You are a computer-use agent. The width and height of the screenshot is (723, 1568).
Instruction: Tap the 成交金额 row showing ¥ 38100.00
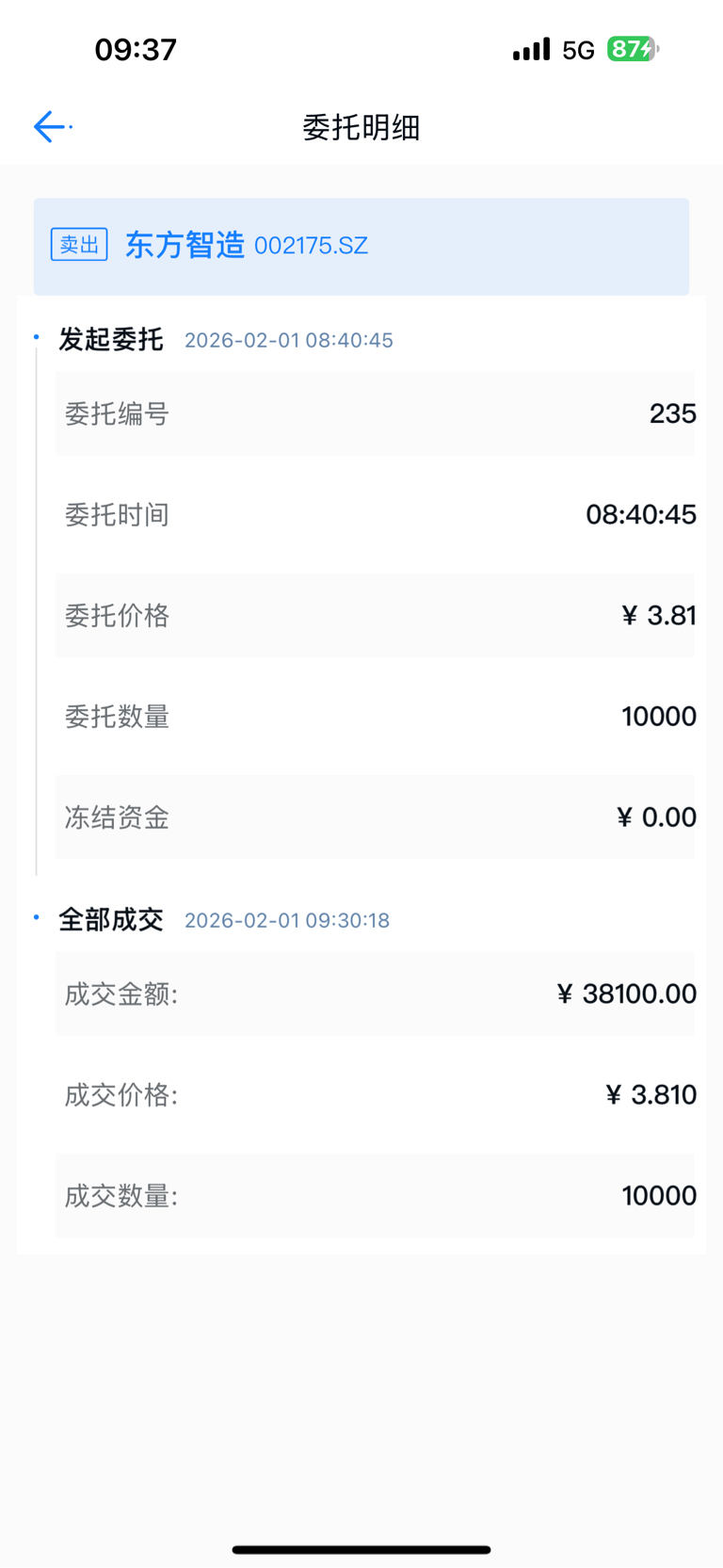point(375,994)
